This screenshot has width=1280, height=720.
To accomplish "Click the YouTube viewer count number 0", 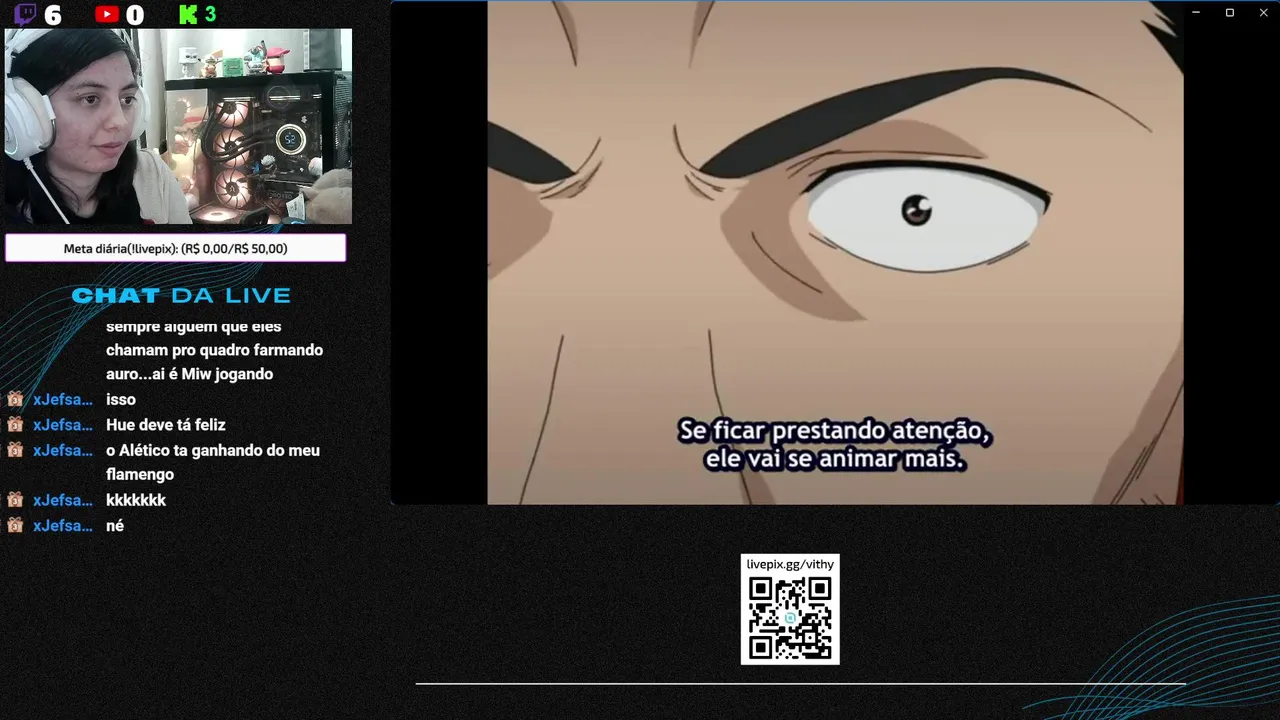I will tap(135, 15).
